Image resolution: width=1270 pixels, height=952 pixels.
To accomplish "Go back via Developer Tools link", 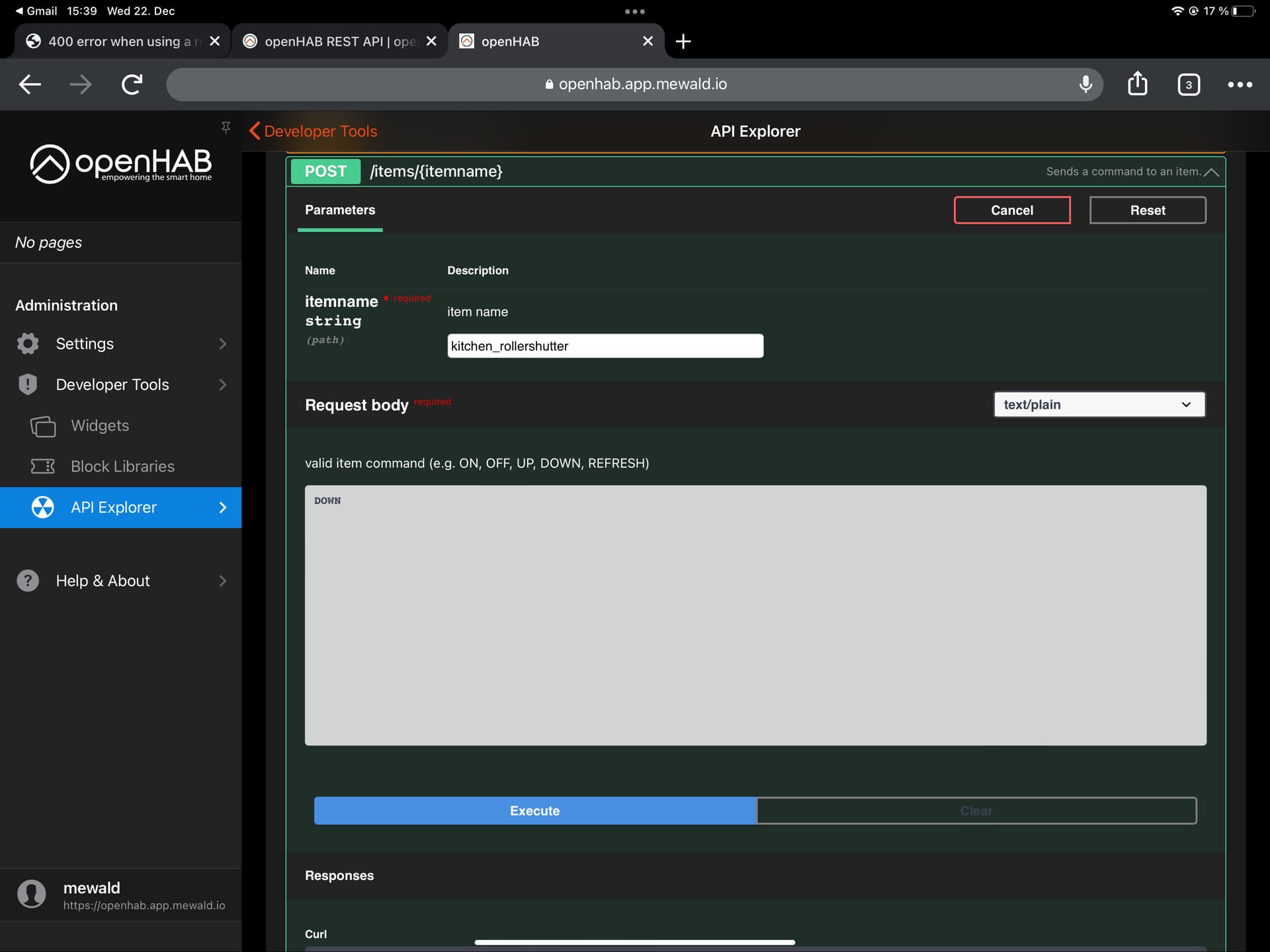I will pyautogui.click(x=314, y=131).
